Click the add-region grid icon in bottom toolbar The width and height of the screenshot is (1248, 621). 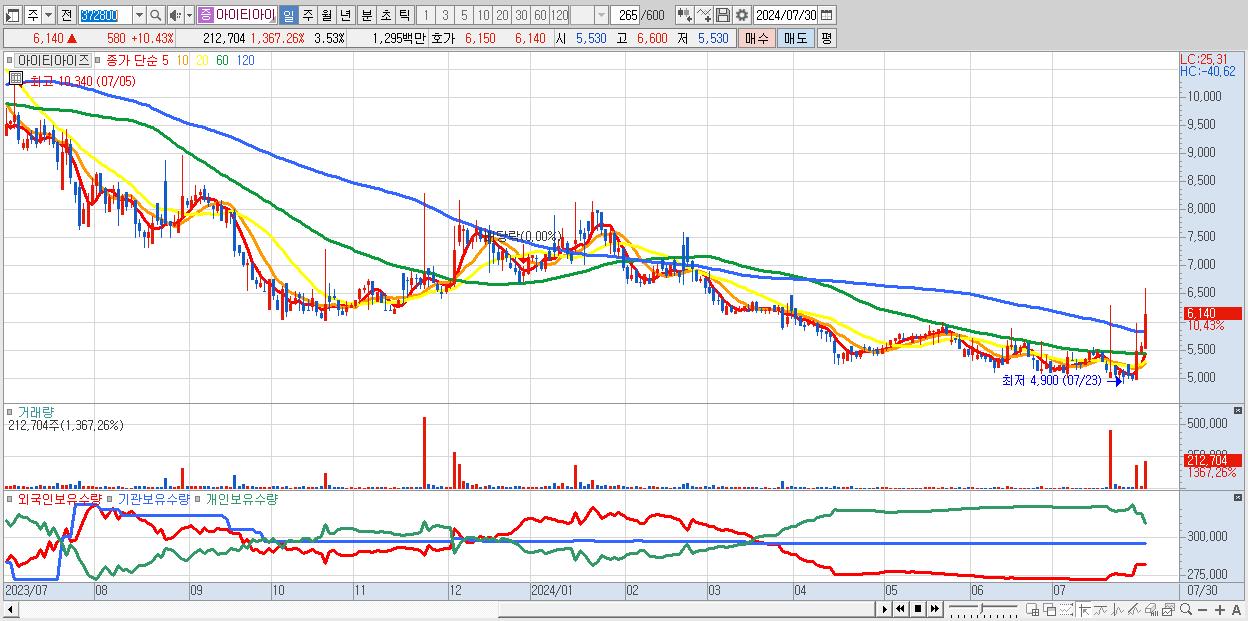(1032, 609)
